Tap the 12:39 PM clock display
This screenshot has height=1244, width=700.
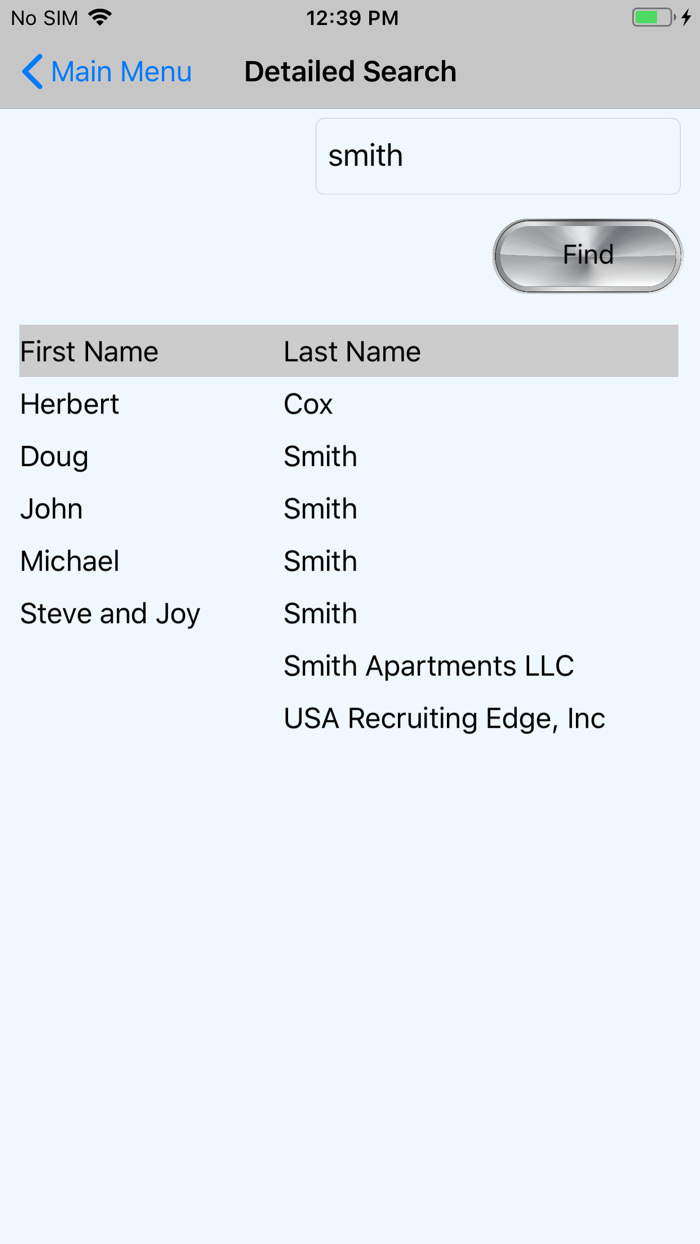tap(351, 16)
